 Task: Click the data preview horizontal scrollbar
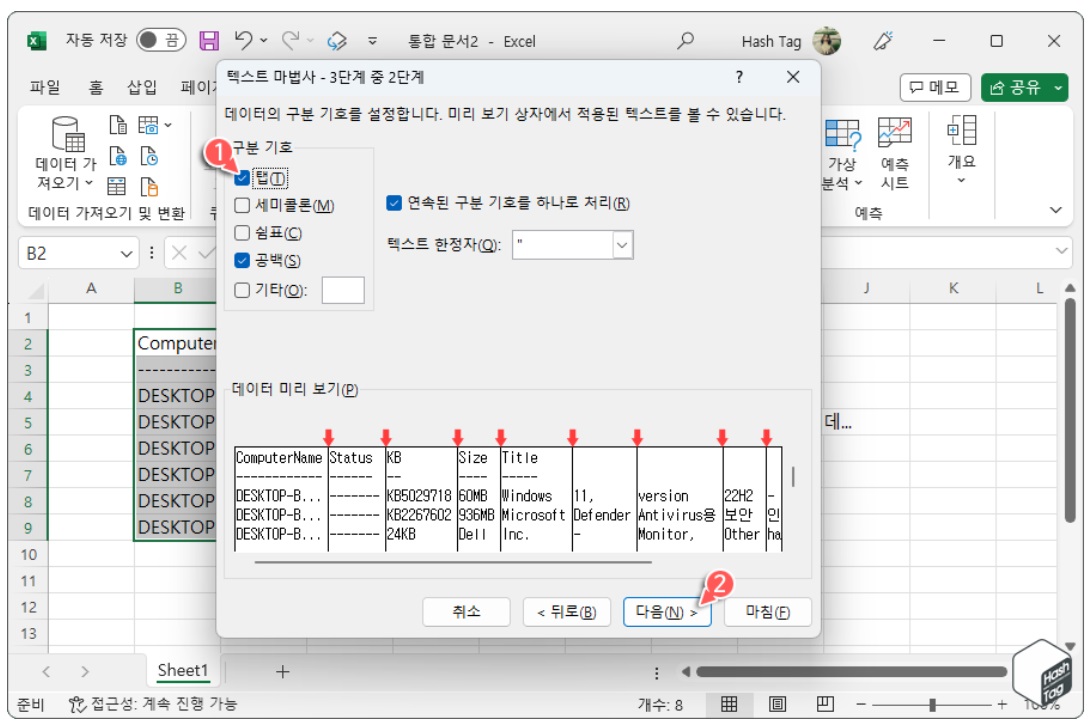point(453,561)
